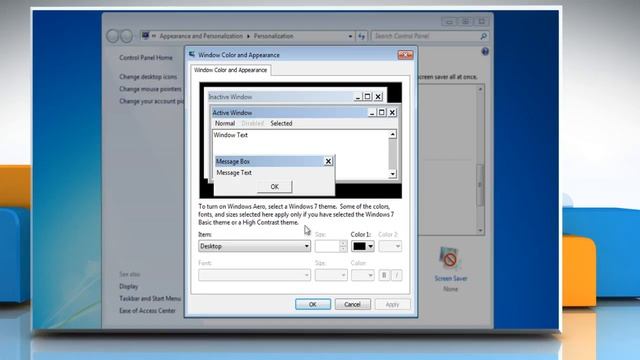Click OK in the Window Color dialog

click(x=313, y=304)
